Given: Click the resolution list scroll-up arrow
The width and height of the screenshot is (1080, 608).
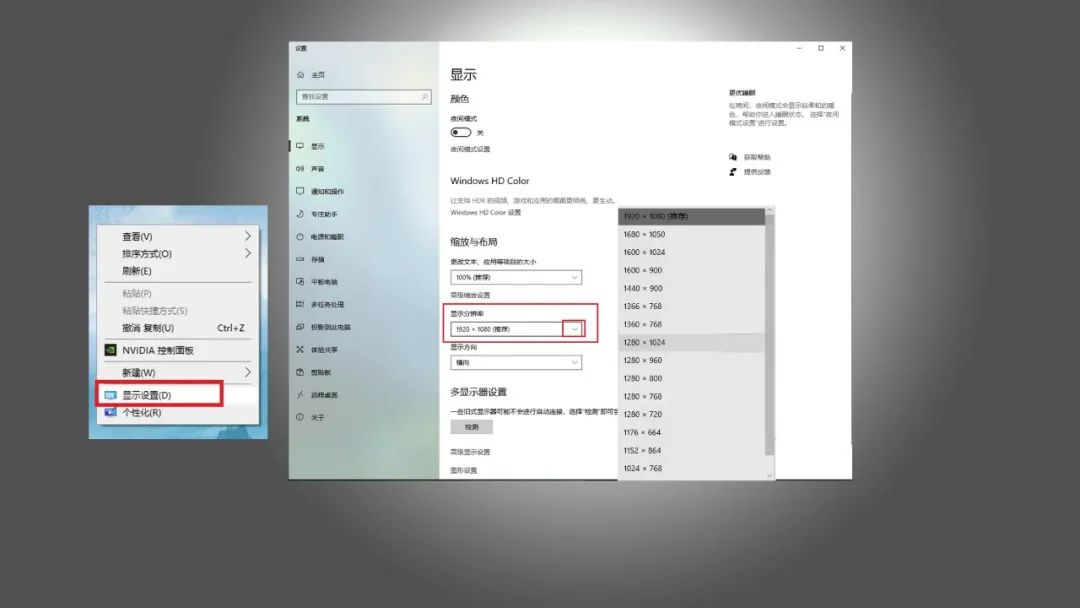Looking at the screenshot, I should [x=769, y=211].
